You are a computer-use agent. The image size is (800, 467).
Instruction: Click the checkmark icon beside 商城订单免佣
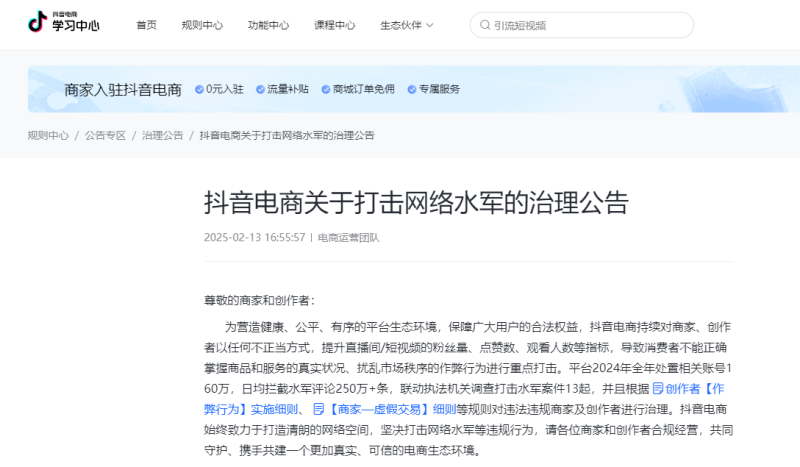326,89
